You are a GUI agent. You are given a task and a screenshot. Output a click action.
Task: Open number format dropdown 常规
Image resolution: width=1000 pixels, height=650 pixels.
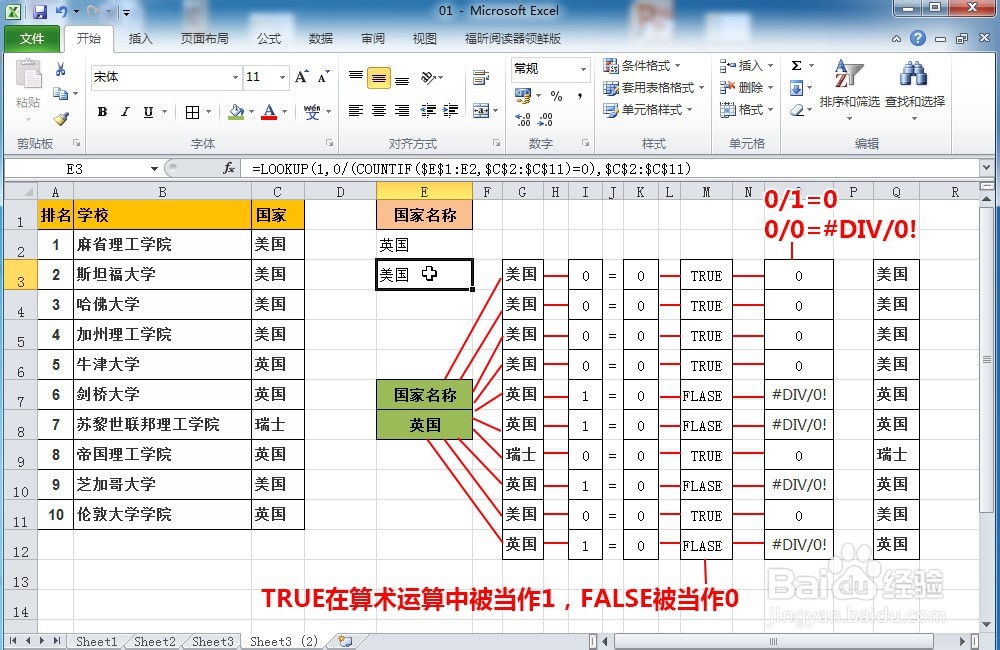point(583,68)
